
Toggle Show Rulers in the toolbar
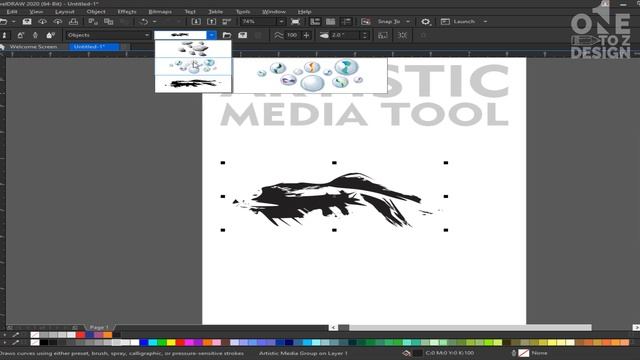click(x=315, y=21)
